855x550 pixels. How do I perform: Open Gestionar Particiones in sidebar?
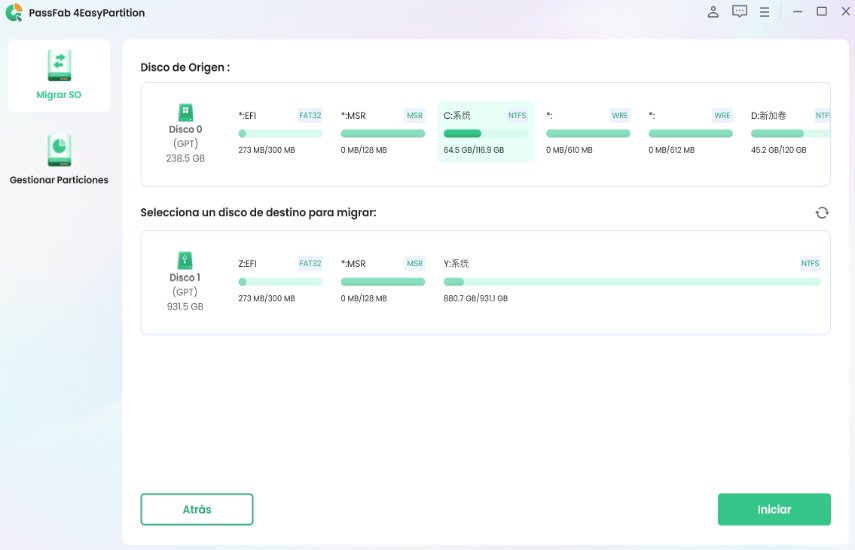(x=59, y=160)
